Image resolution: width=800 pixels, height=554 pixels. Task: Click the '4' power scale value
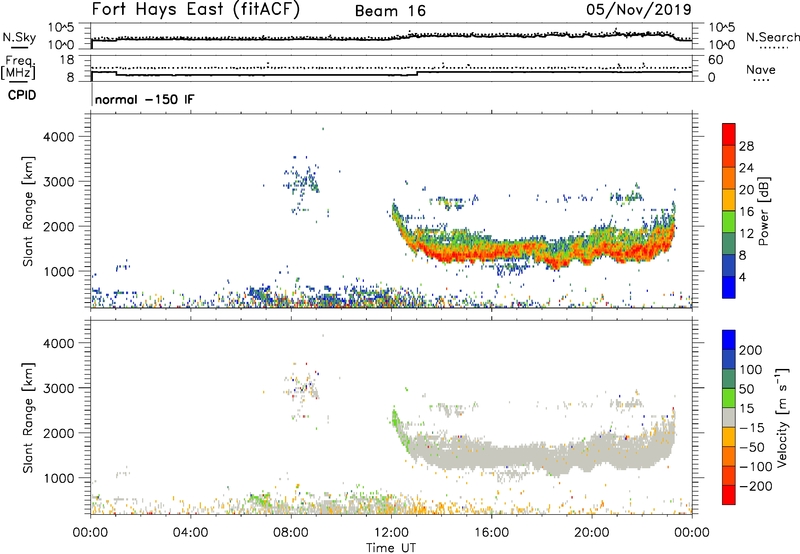click(x=742, y=277)
